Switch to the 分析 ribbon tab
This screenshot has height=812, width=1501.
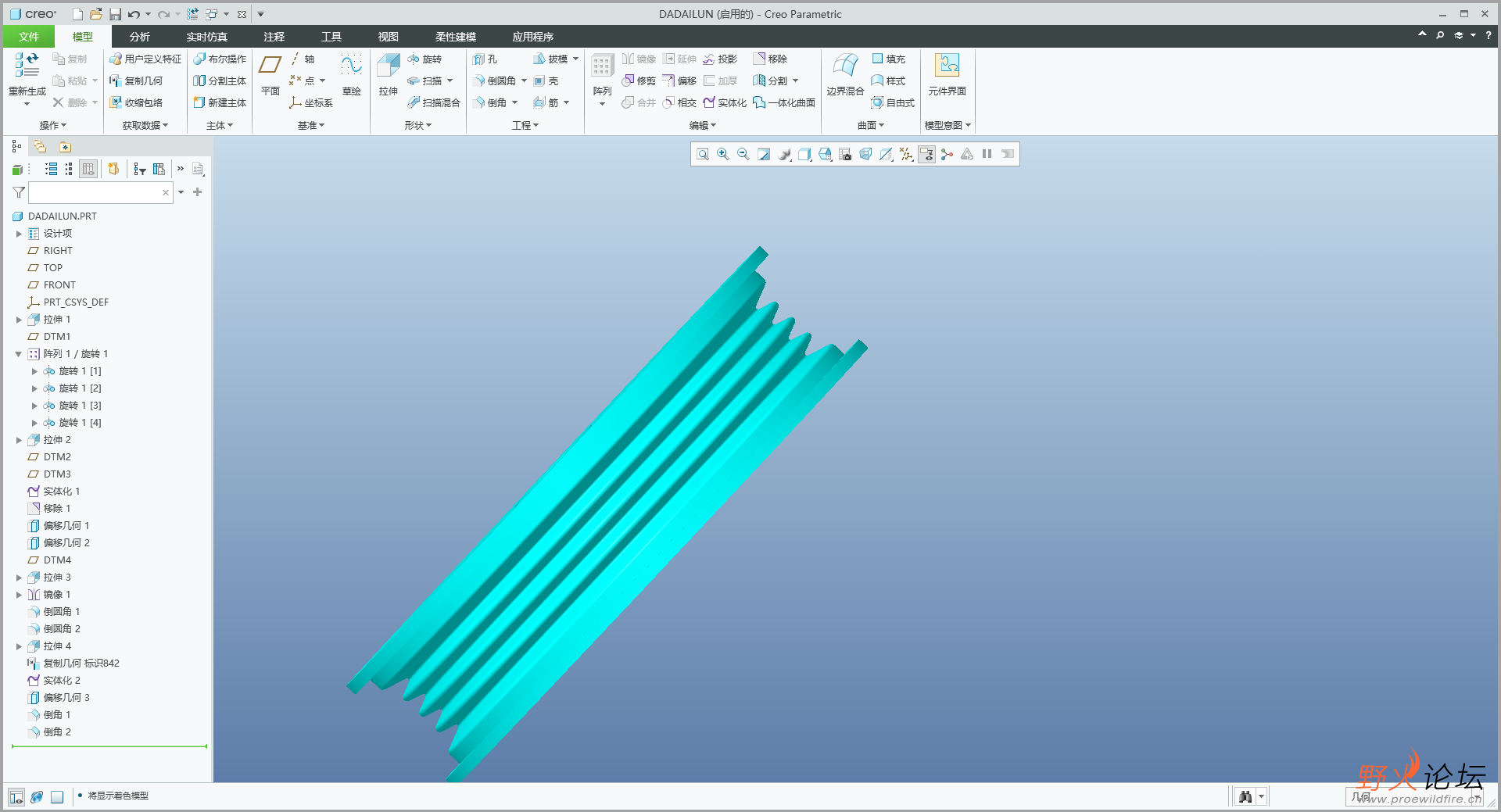tap(140, 37)
